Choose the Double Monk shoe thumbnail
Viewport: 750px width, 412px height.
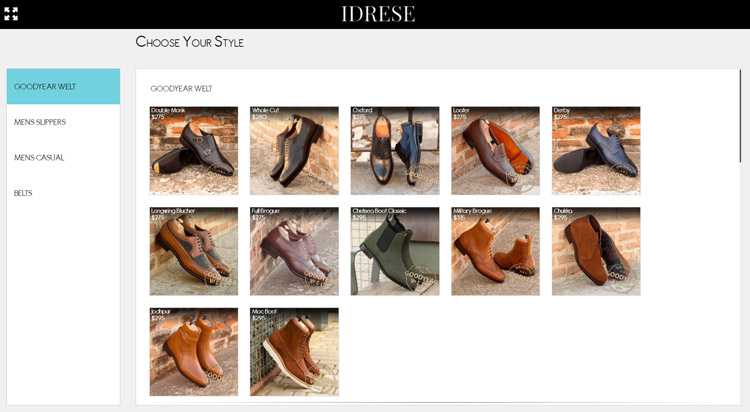[194, 151]
